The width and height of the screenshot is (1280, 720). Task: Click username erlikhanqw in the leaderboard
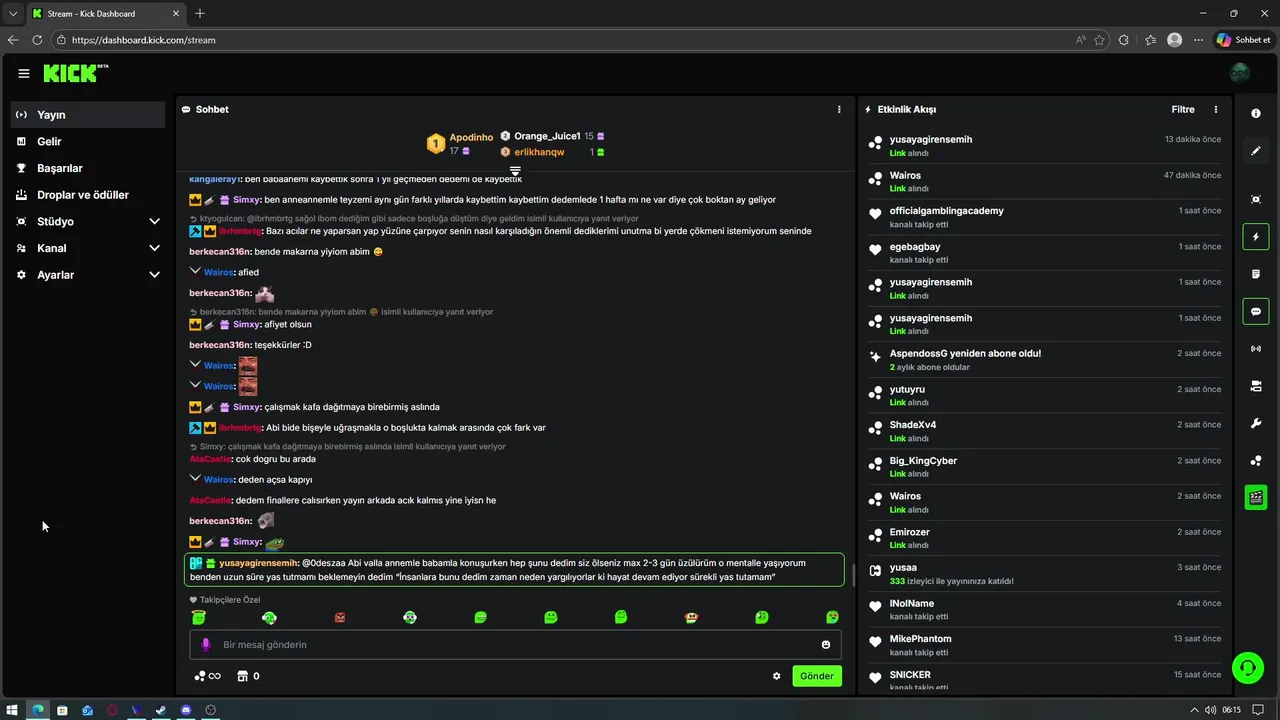[539, 152]
